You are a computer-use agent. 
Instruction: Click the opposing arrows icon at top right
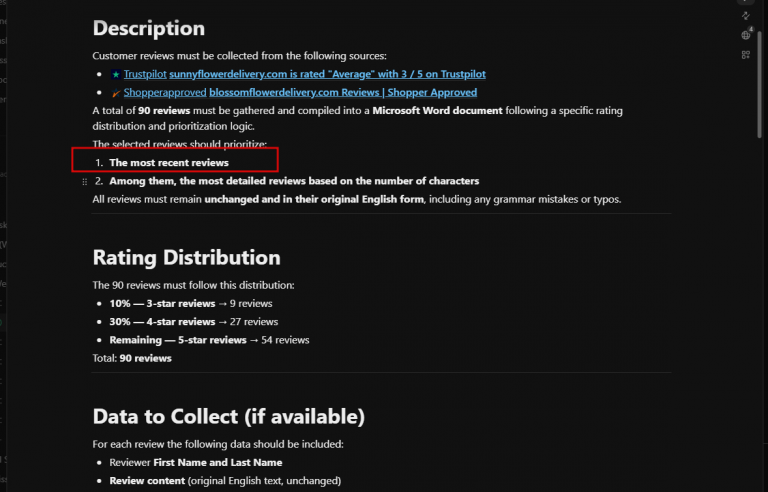pyautogui.click(x=745, y=16)
